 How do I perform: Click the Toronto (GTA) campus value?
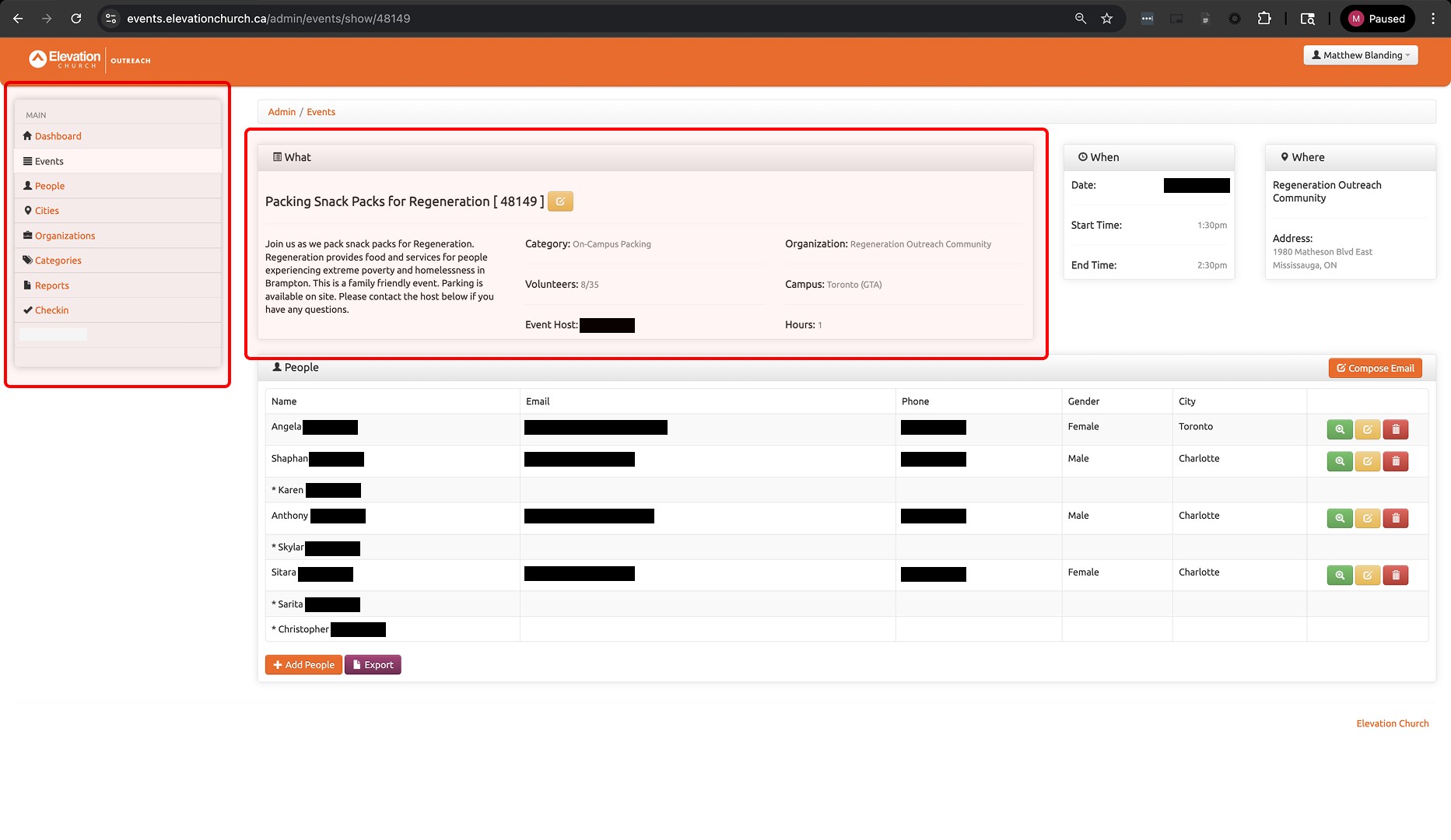[854, 285]
